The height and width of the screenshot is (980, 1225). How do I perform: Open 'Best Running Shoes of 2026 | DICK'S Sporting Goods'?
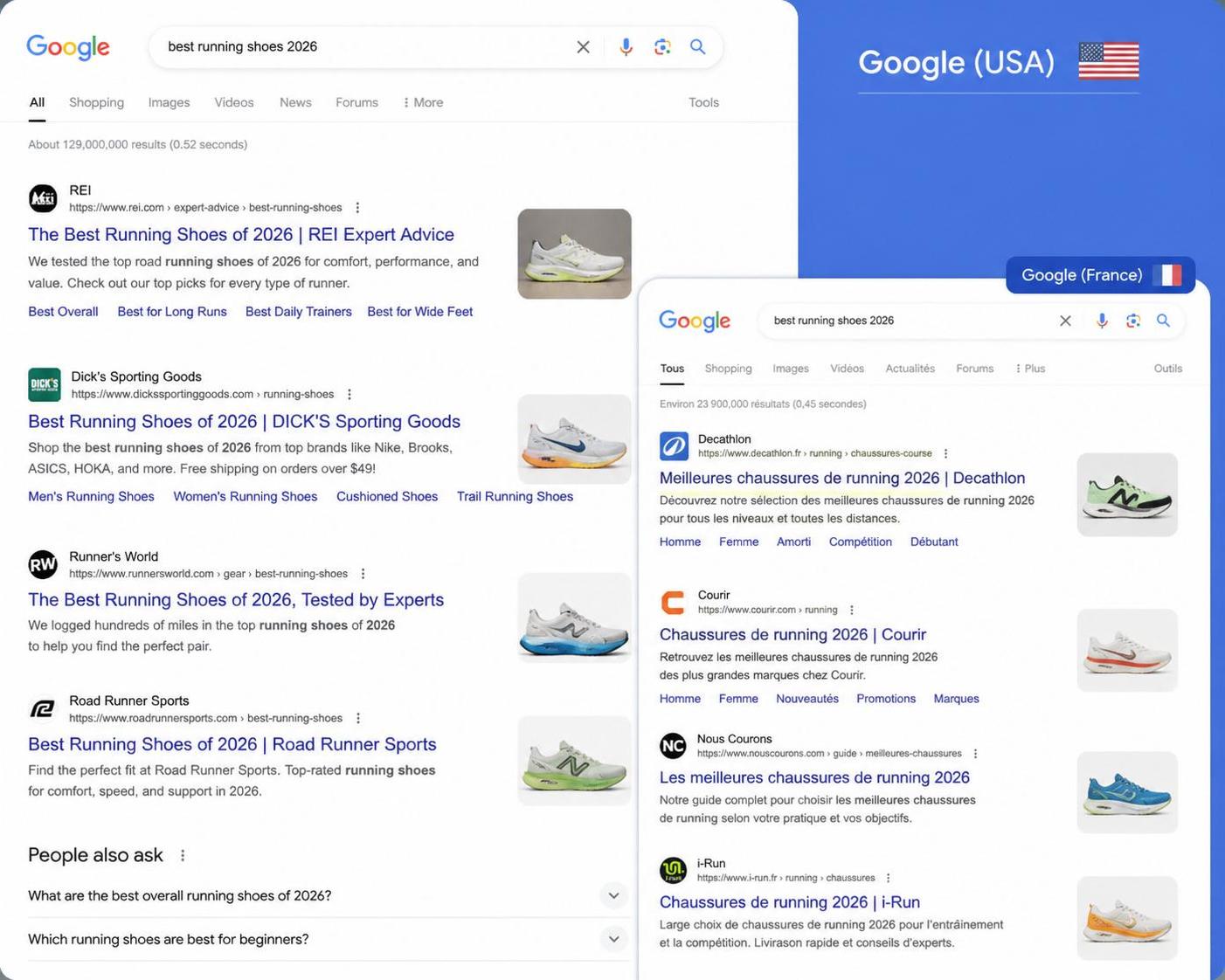coord(244,421)
